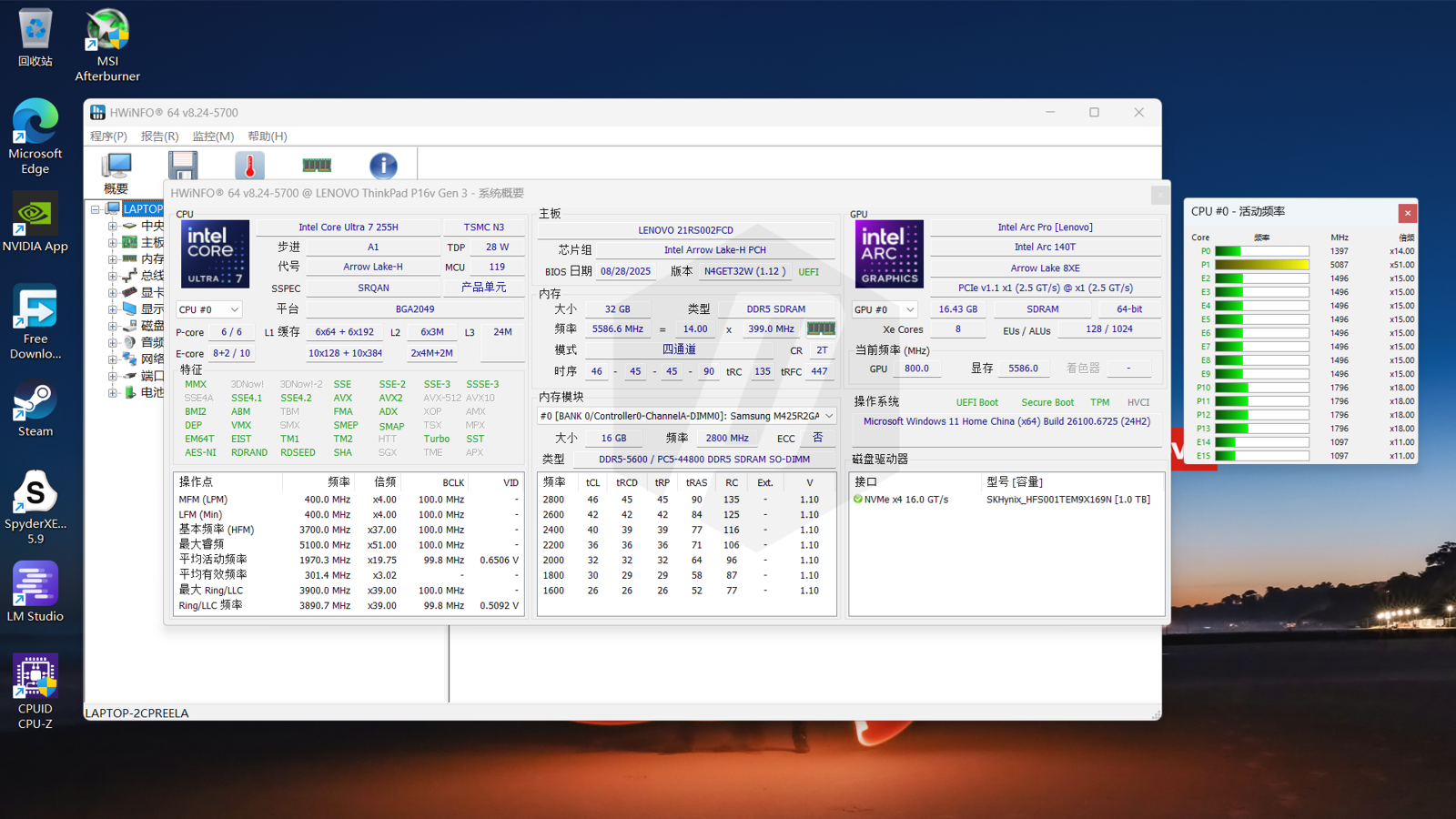Click the 产品单元 button
1456x819 pixels.
click(483, 288)
